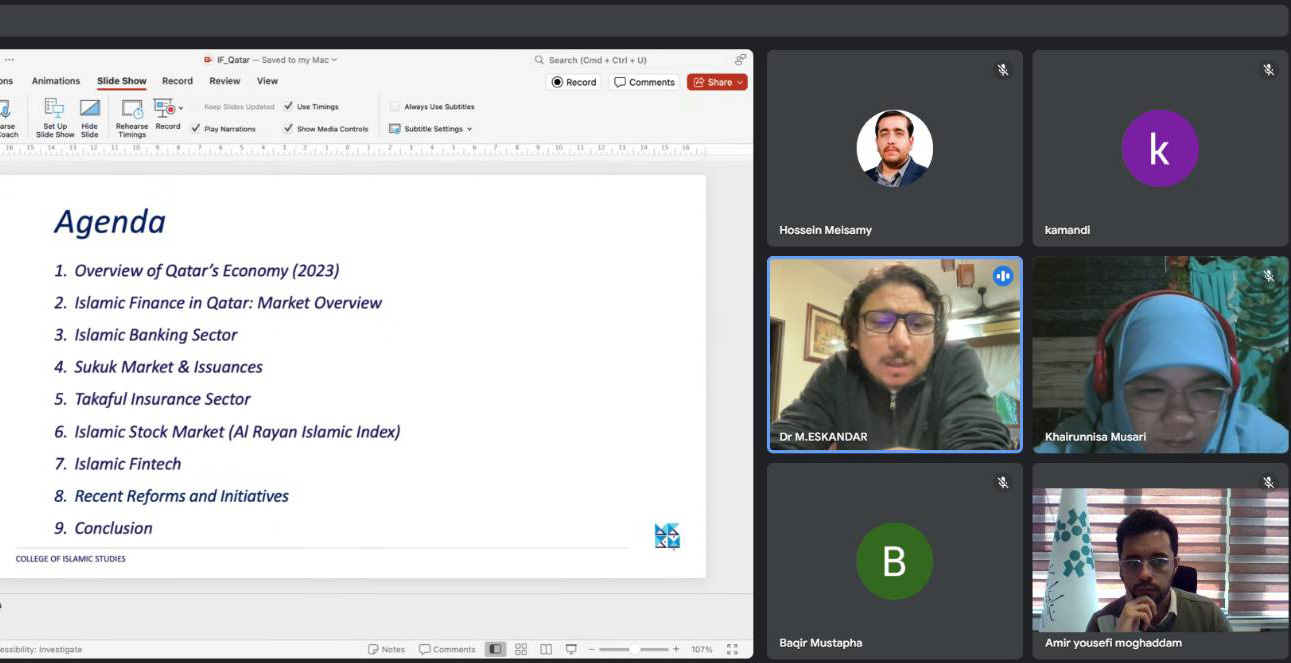The image size is (1291, 663).
Task: Click the Notes button in status bar
Action: tap(387, 649)
